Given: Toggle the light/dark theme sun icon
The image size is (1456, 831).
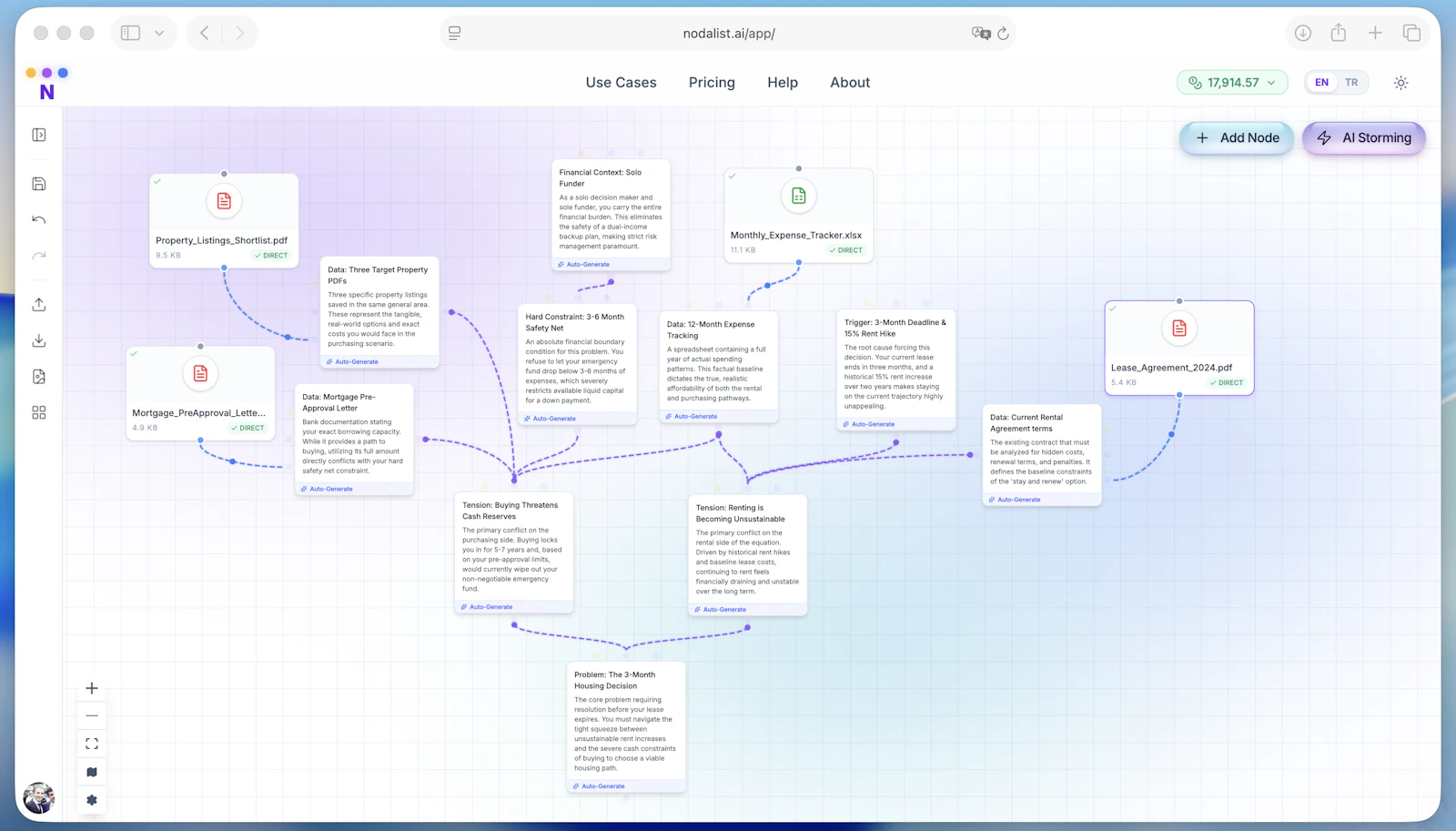Looking at the screenshot, I should [1401, 83].
